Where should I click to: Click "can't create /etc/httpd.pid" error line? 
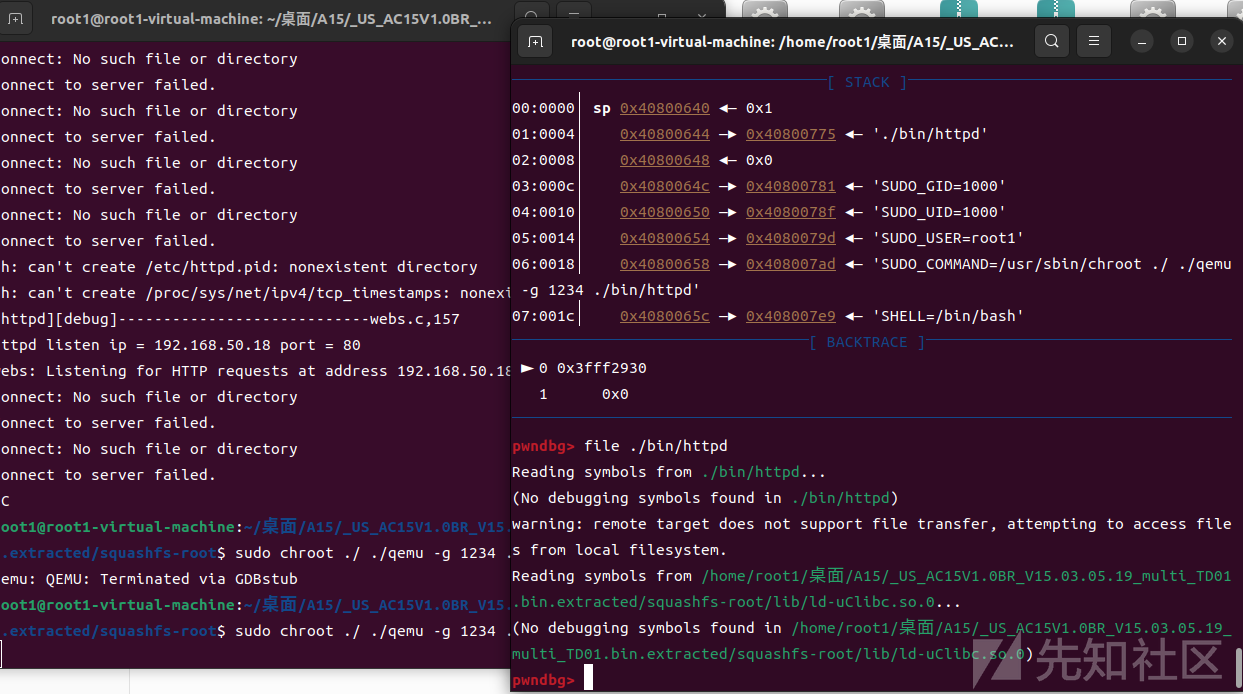click(x=238, y=266)
